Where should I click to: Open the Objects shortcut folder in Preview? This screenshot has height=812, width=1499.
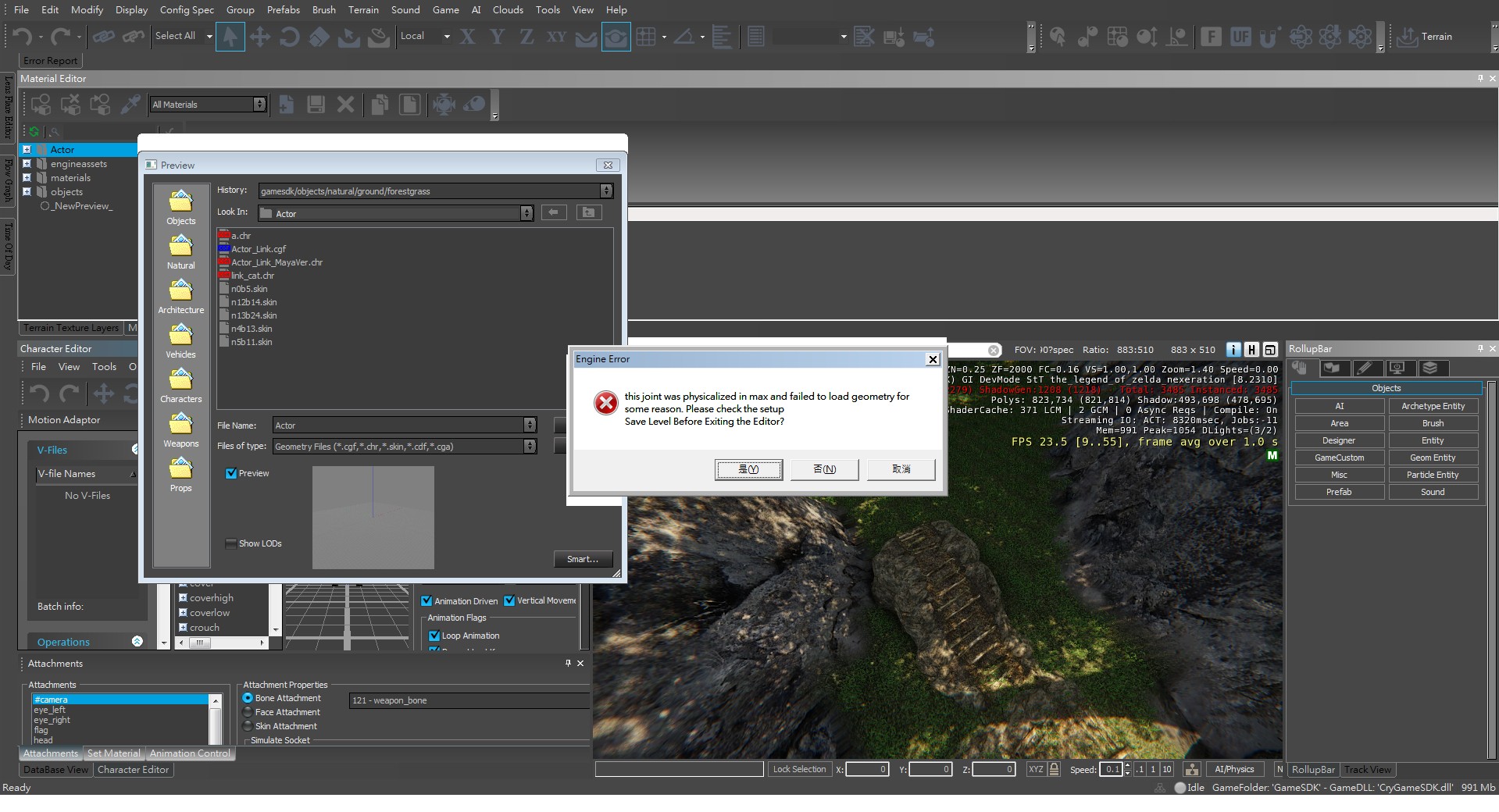tap(181, 208)
